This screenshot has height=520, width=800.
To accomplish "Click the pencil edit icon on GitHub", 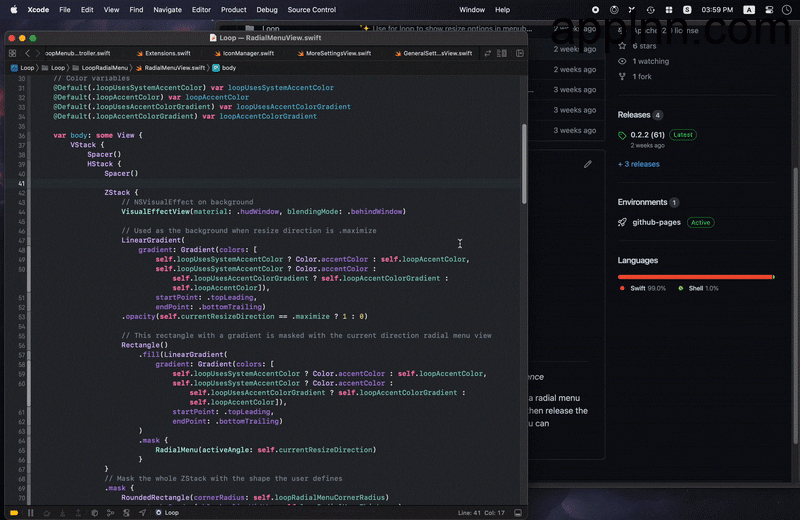I will point(588,164).
